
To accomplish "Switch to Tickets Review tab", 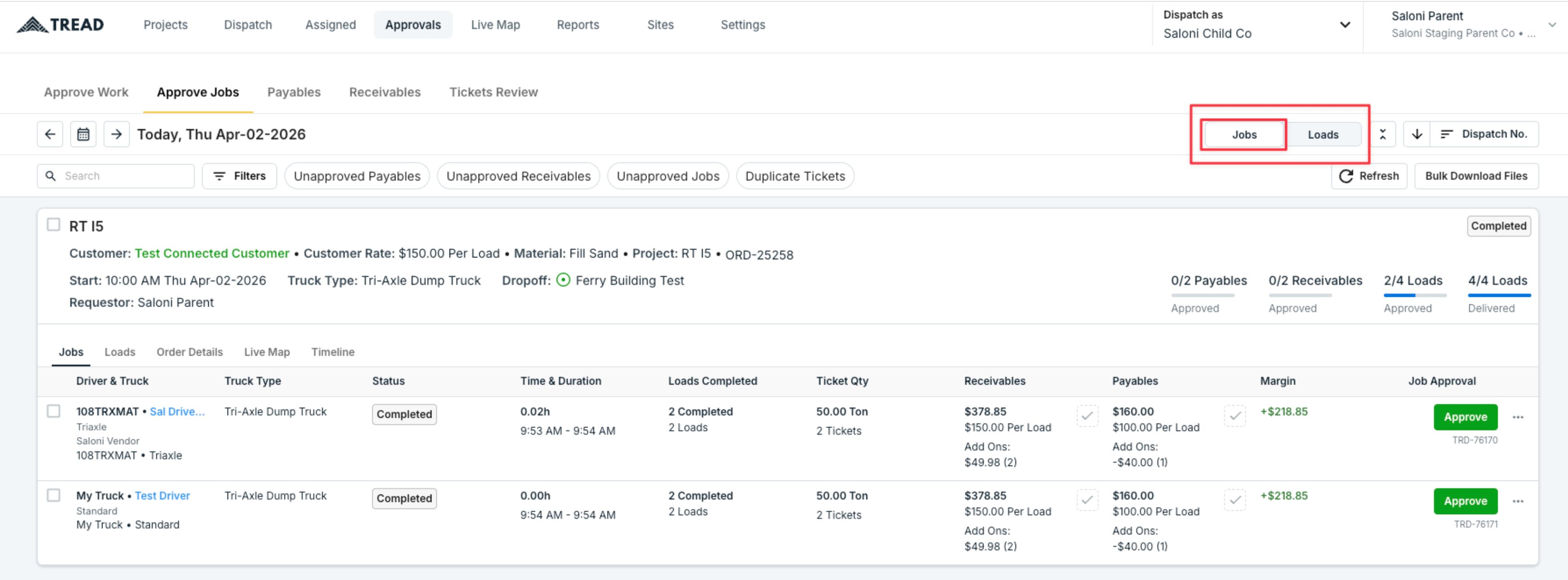I will (494, 92).
